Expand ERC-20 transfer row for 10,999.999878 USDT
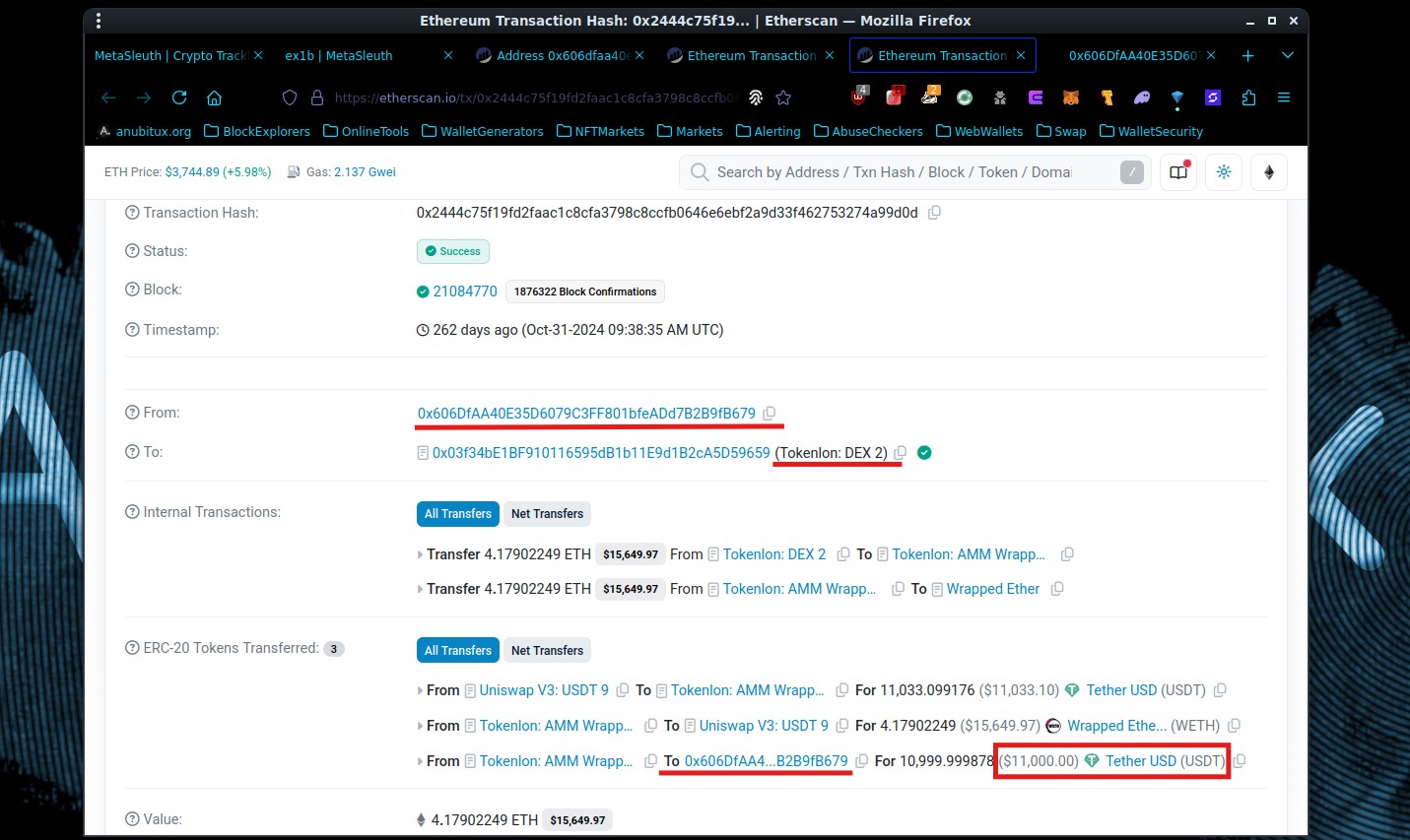1410x840 pixels. tap(421, 762)
